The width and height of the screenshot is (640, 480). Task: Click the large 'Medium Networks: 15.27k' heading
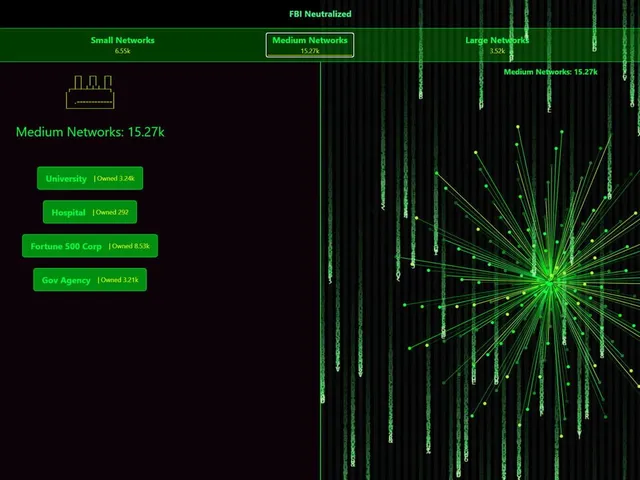point(90,132)
